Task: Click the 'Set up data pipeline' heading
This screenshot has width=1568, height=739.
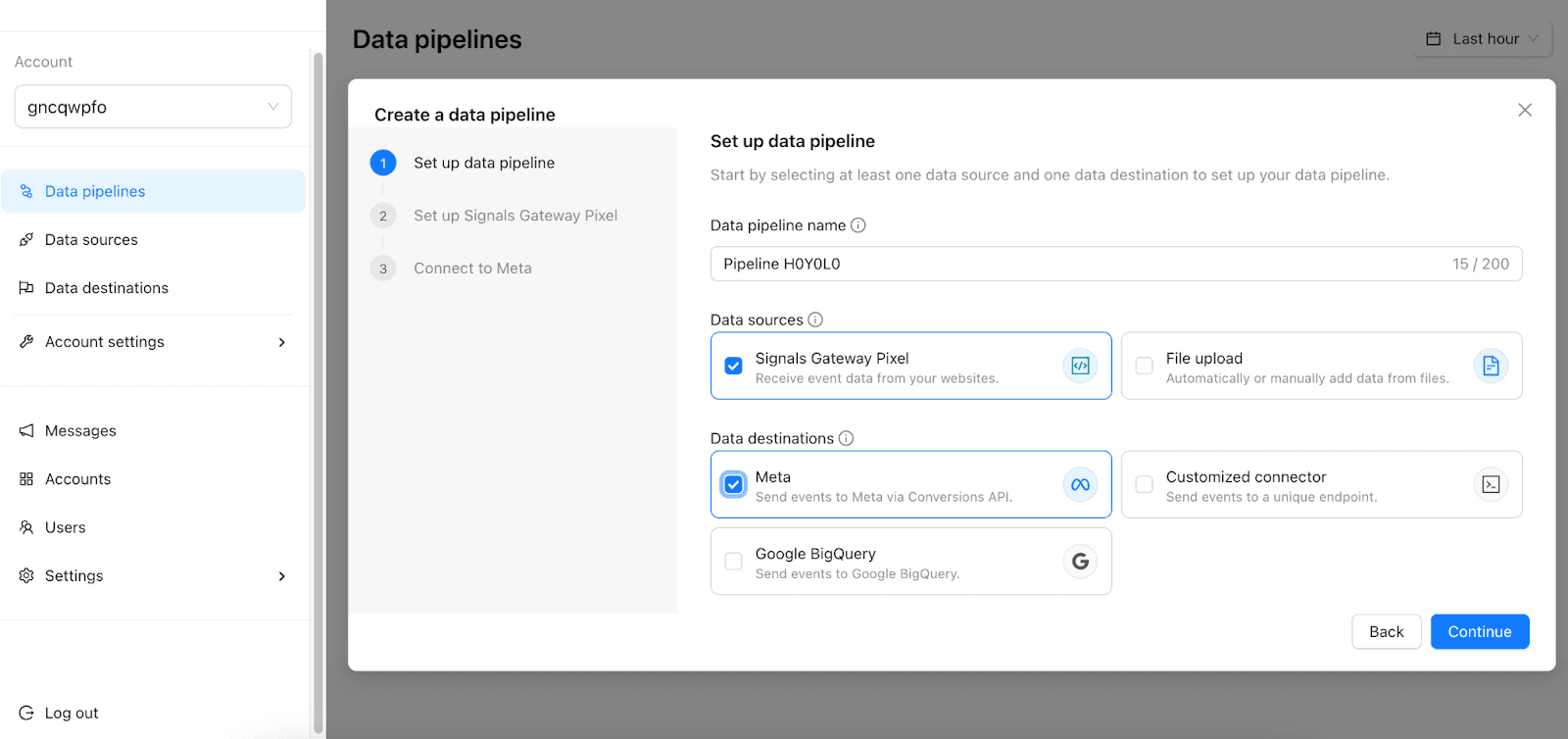Action: [x=793, y=141]
